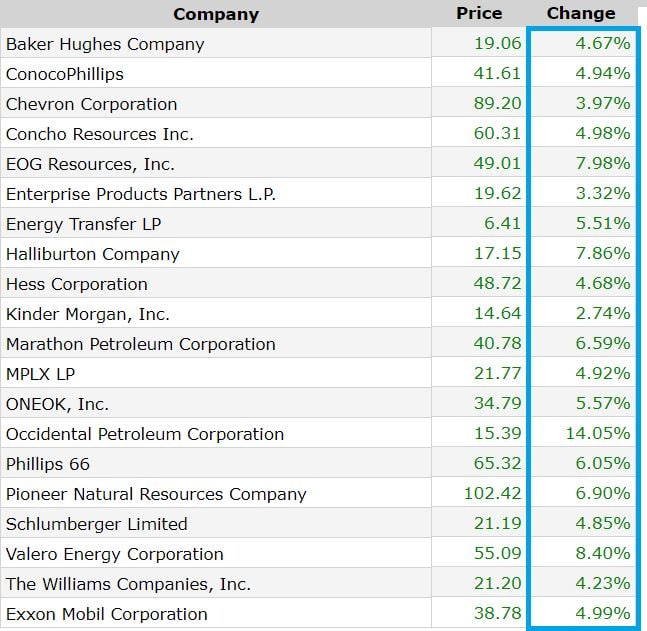Screen dimensions: 647x631
Task: Click Occidental's 14.05% change value
Action: point(598,434)
